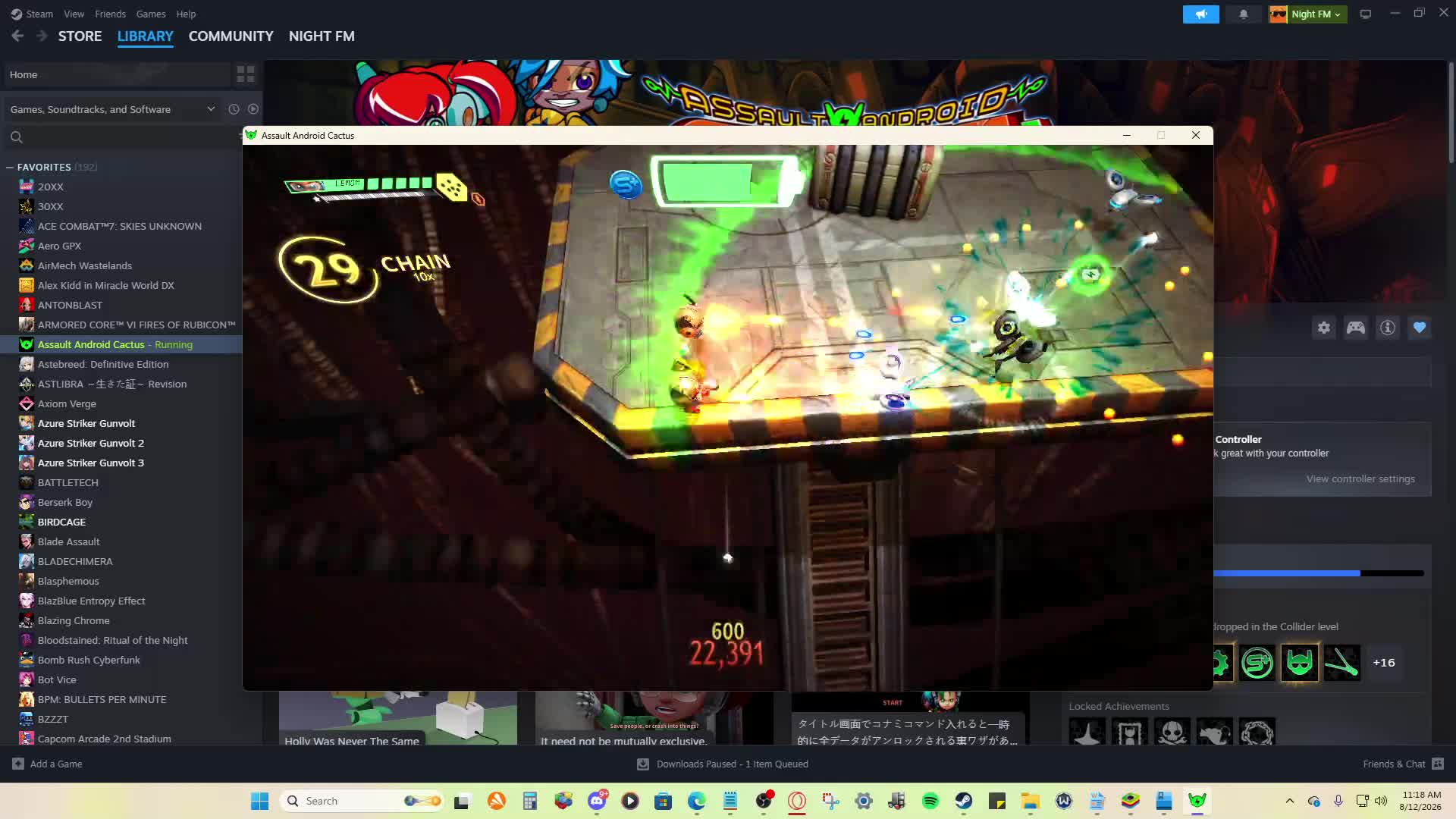Toggle favorite heart icon

1420,328
